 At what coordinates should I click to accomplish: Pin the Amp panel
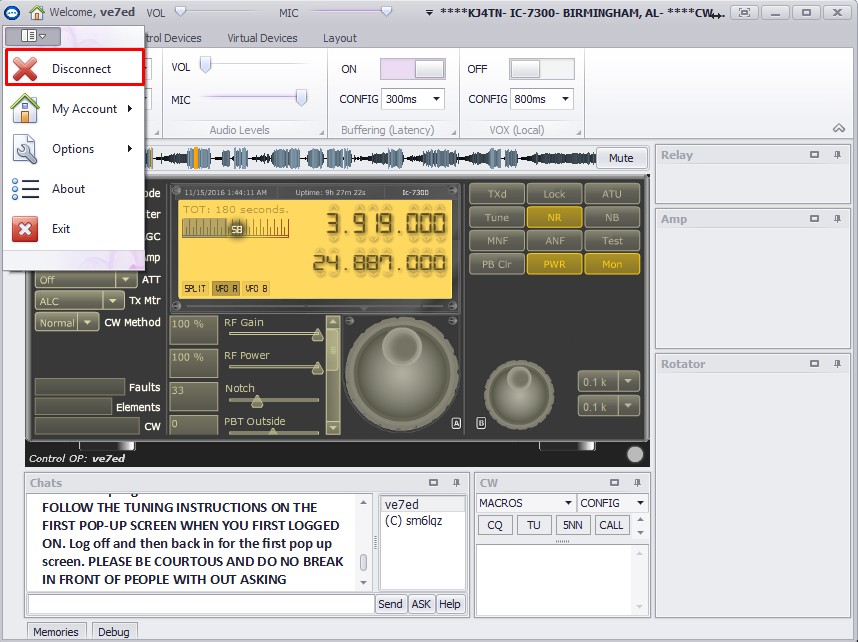[x=837, y=219]
